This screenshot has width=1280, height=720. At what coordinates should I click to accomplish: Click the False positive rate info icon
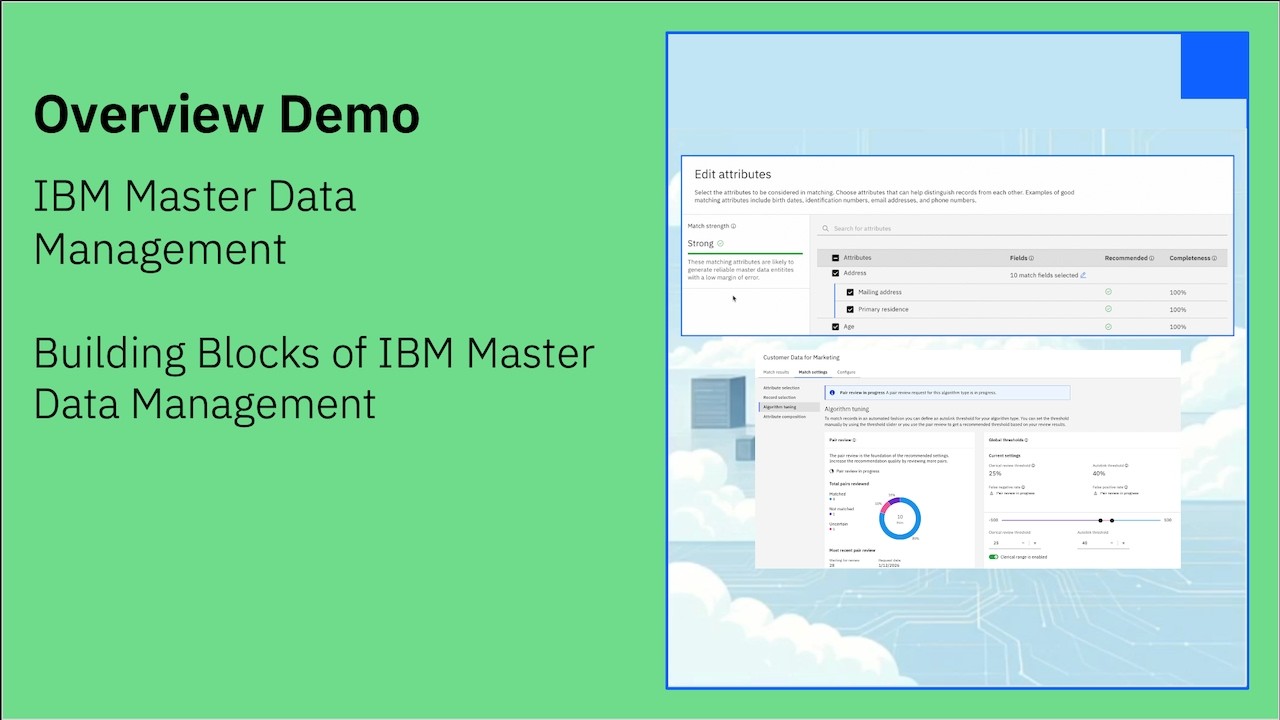tap(1126, 487)
